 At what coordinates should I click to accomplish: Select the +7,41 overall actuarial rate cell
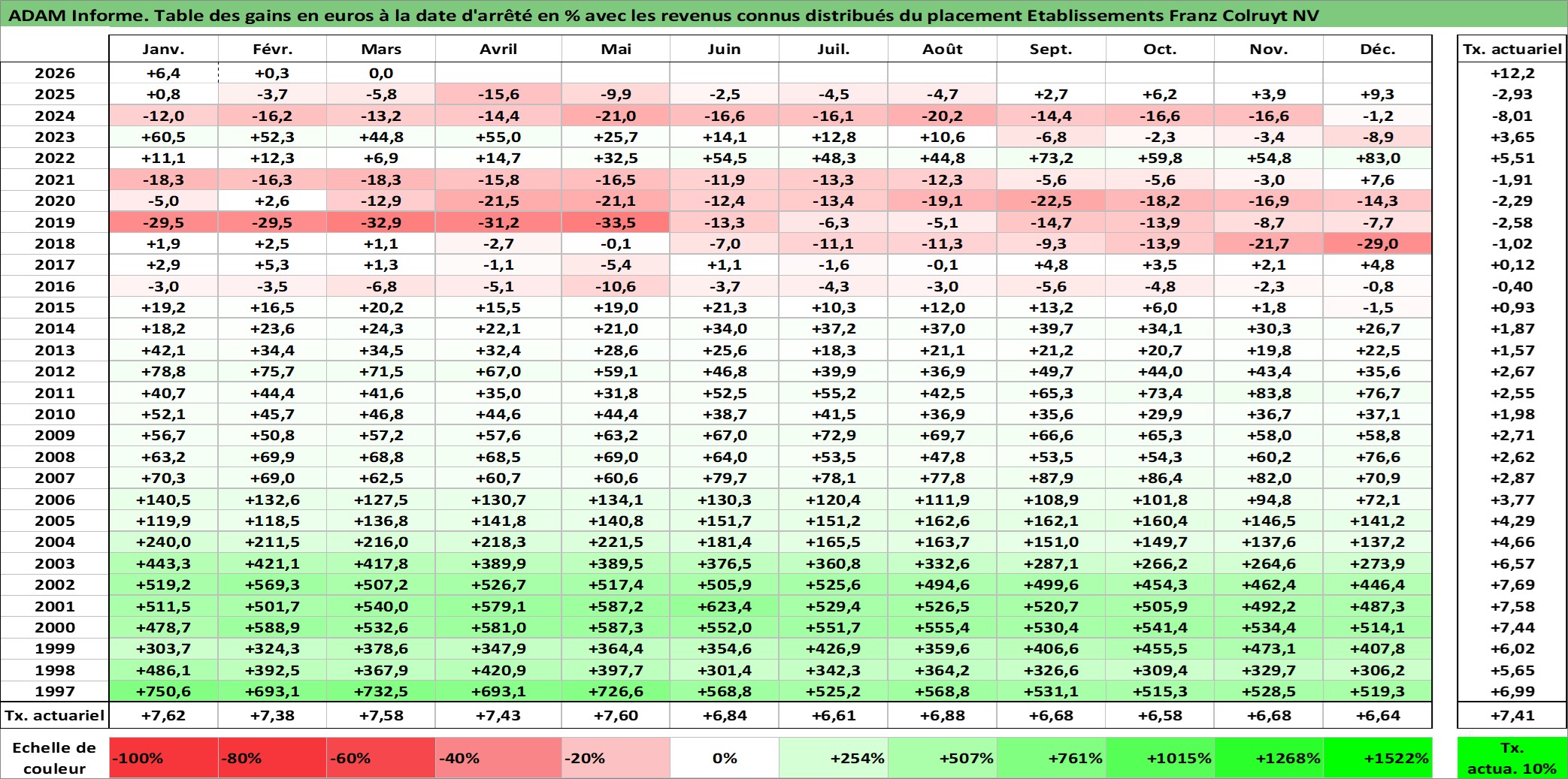pos(1512,715)
